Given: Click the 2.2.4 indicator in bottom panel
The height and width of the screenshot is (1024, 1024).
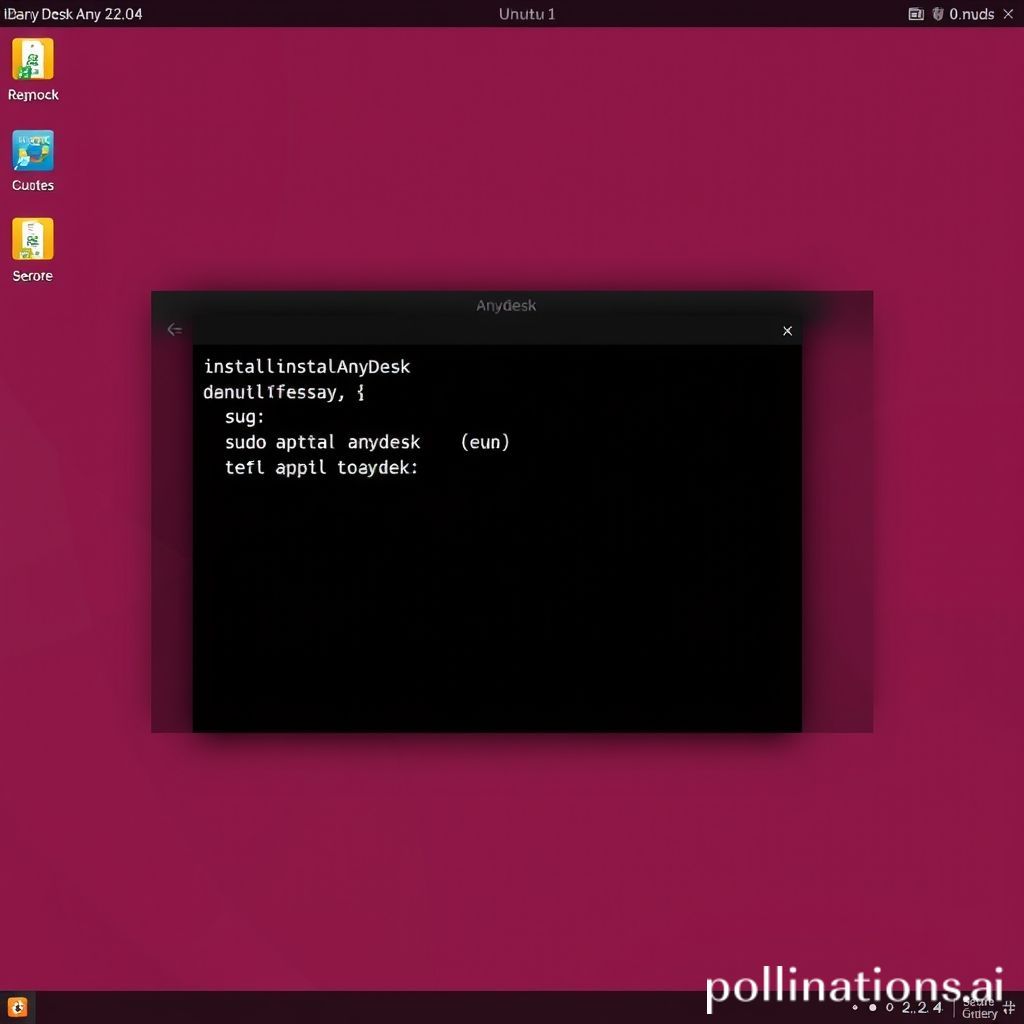Looking at the screenshot, I should 922,1008.
